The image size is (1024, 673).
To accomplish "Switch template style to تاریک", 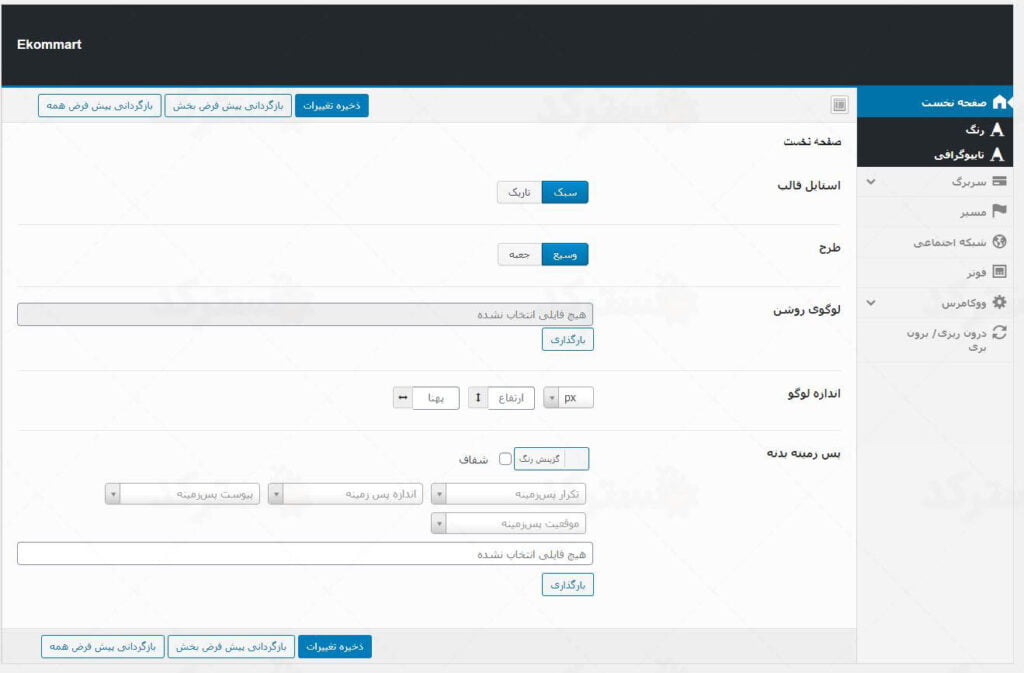I will [519, 192].
